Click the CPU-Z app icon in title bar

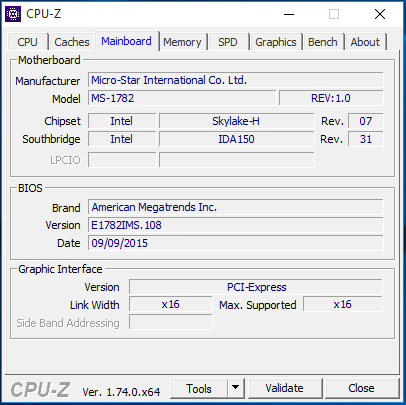(x=13, y=14)
